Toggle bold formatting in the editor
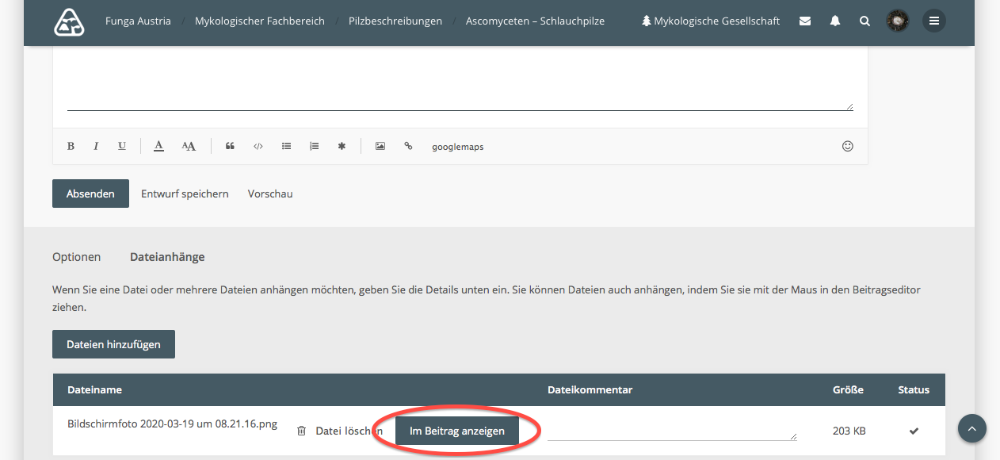Image resolution: width=1000 pixels, height=460 pixels. click(71, 146)
